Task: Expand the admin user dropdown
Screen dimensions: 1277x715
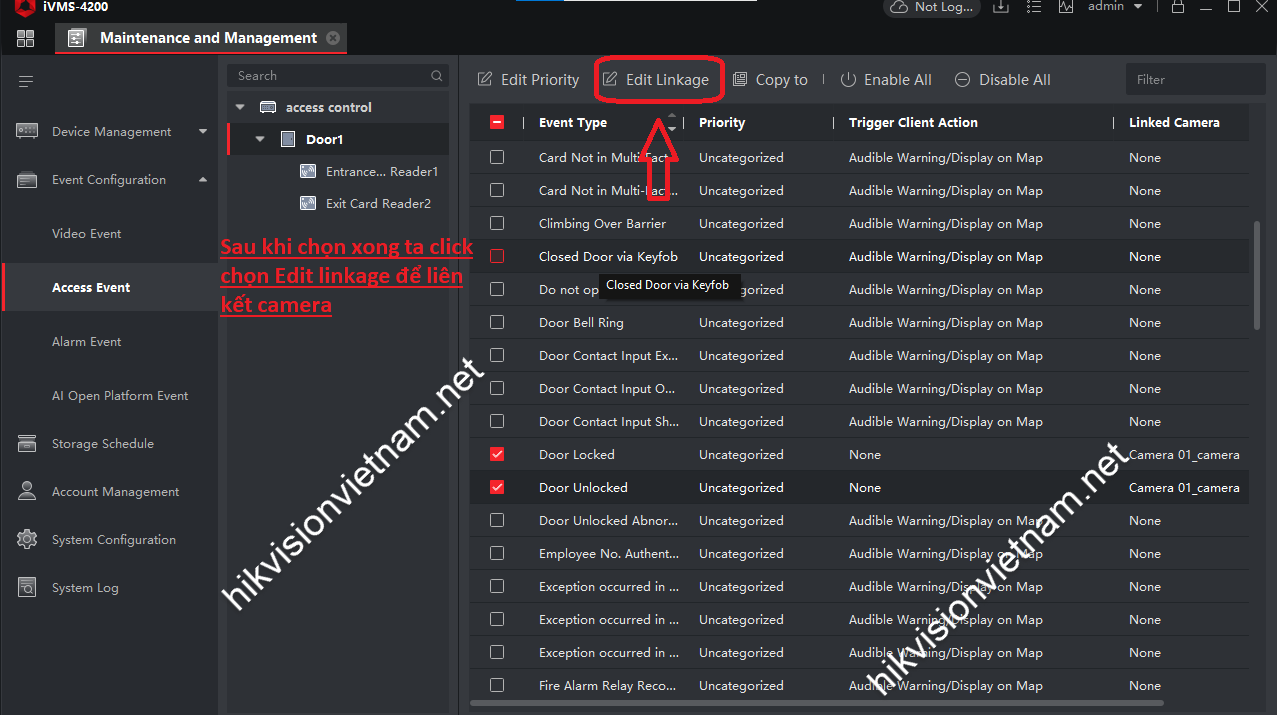Action: point(1138,7)
